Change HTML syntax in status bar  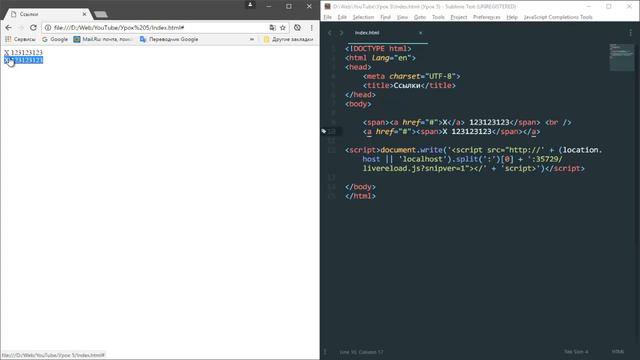618,351
